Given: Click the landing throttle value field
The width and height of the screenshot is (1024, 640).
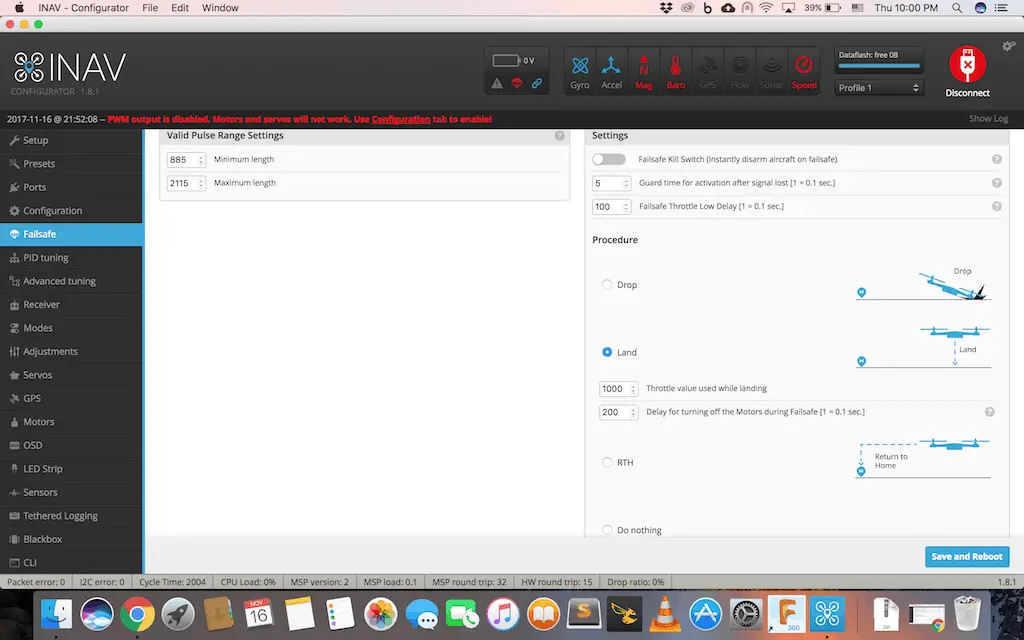Looking at the screenshot, I should (x=618, y=389).
